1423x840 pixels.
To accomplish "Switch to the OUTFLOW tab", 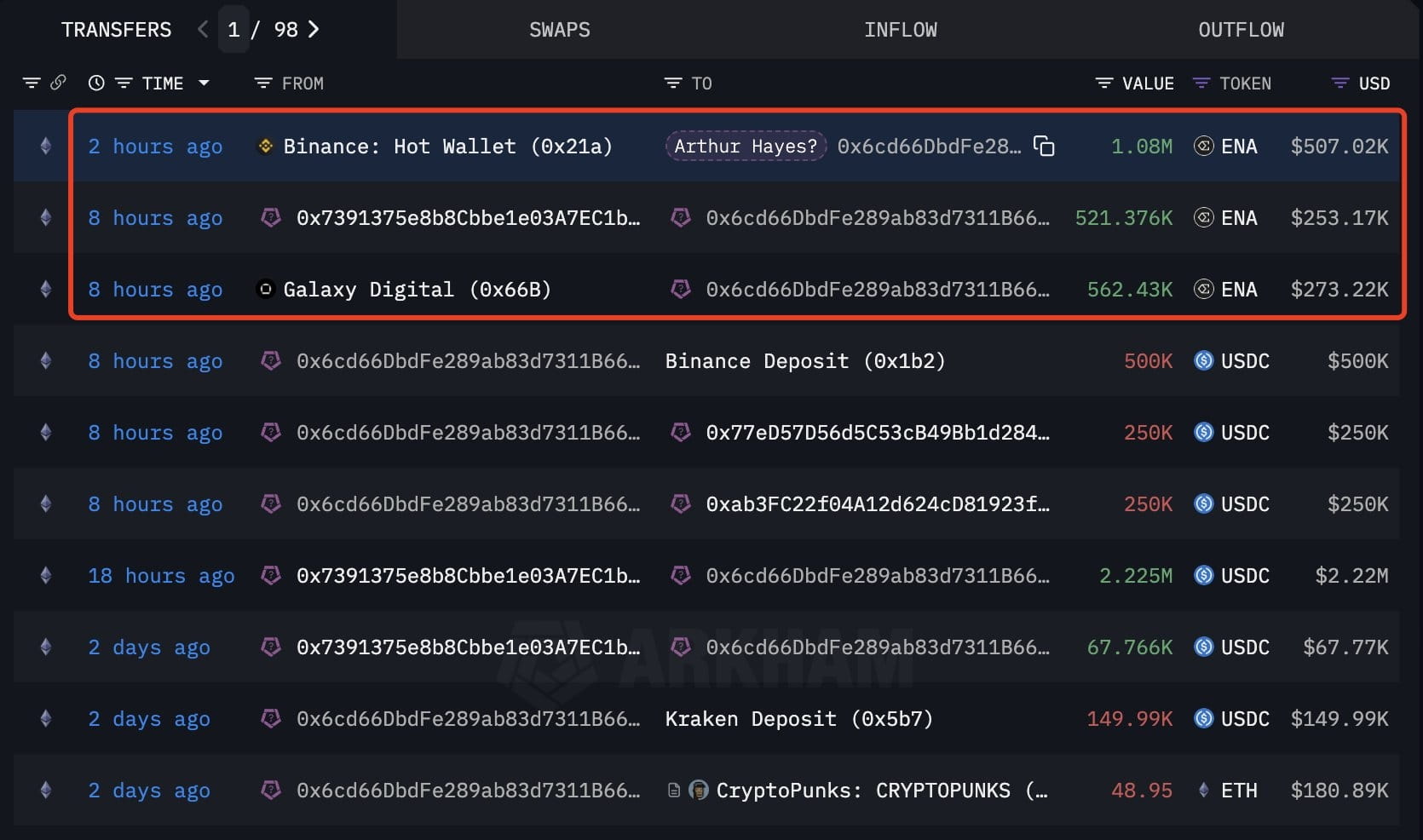I will tap(1242, 30).
